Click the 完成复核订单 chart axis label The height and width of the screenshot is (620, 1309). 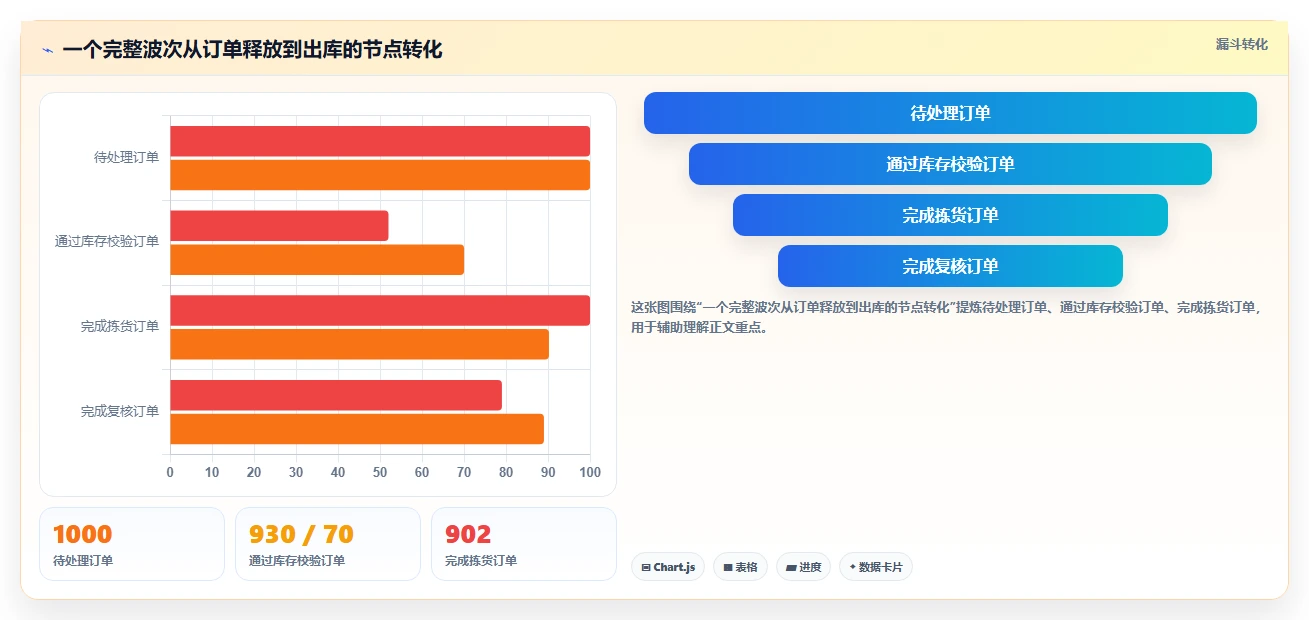tap(120, 412)
